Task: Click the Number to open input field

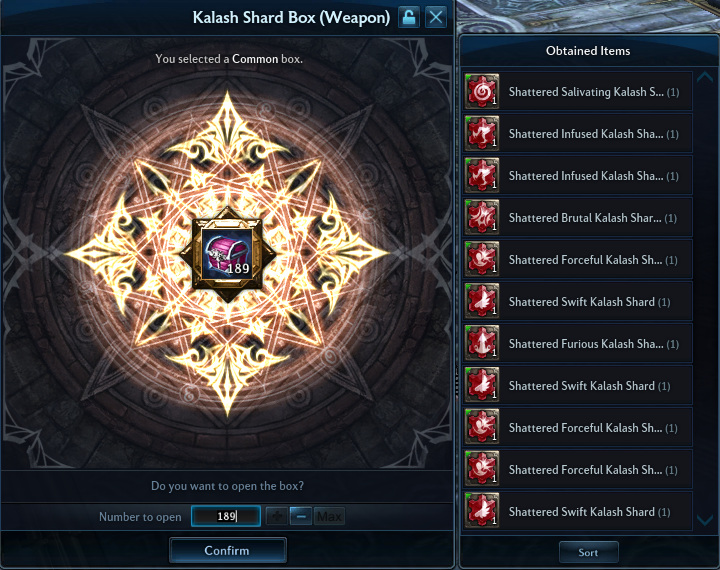Action: coord(226,516)
